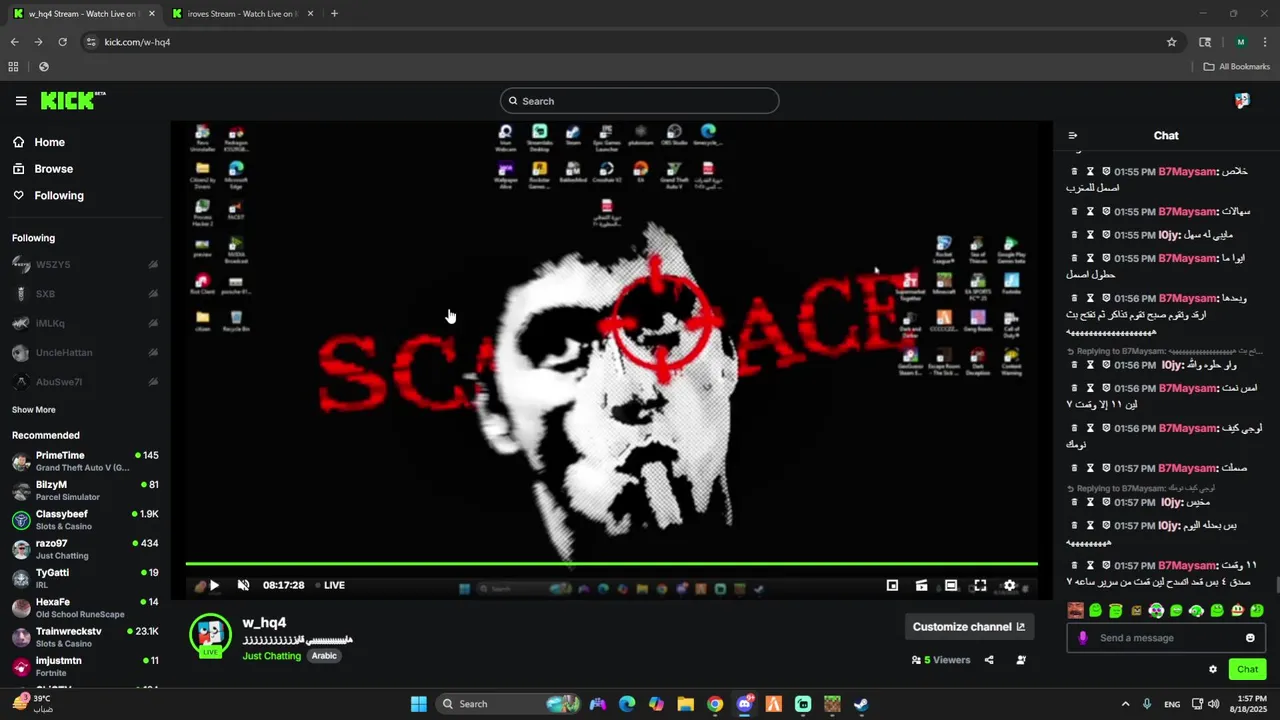1280x720 pixels.
Task: Open the Just Chatting category link
Action: pyautogui.click(x=272, y=656)
